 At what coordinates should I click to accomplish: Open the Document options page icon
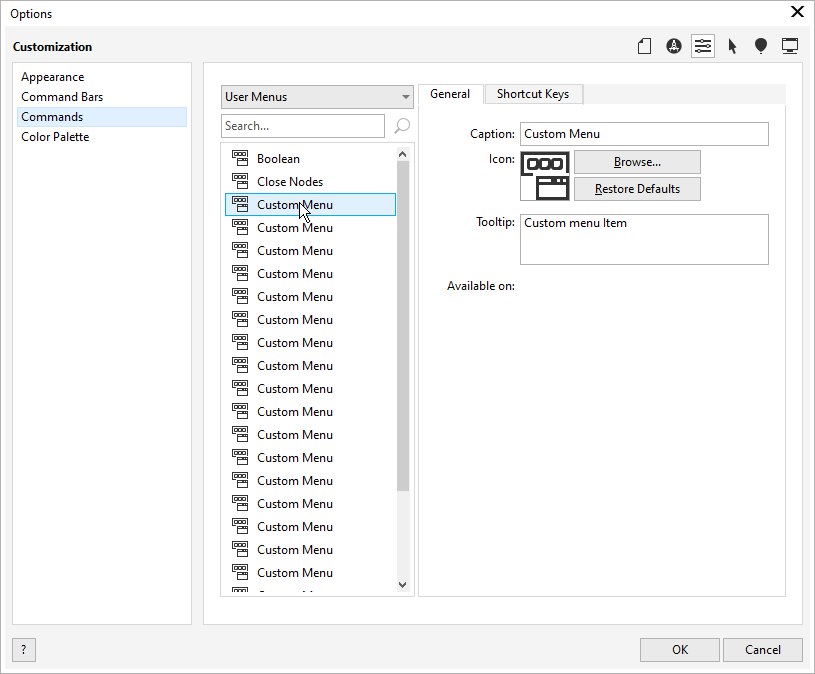pyautogui.click(x=645, y=46)
